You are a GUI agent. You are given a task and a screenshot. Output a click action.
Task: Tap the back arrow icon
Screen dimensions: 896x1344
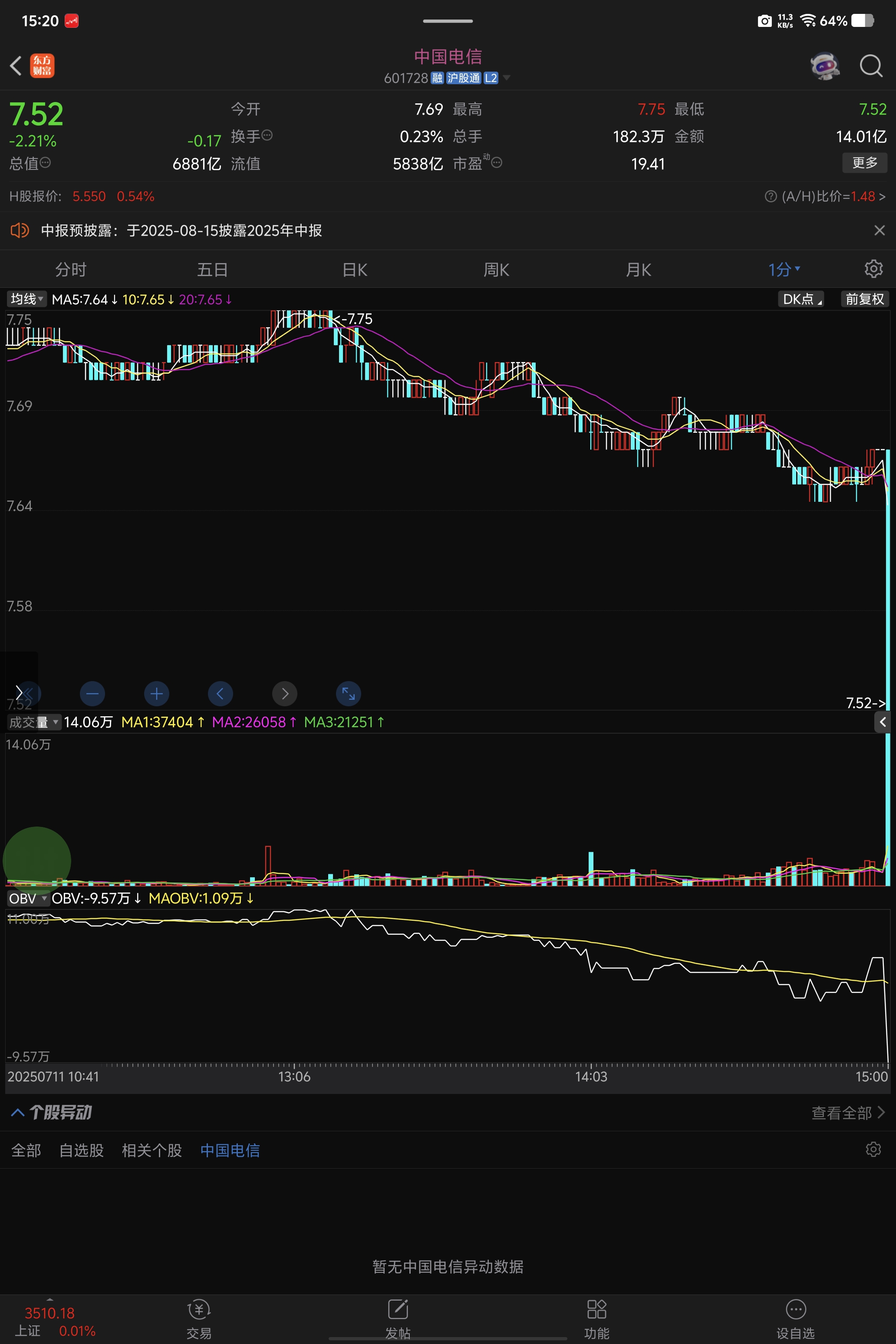point(16,66)
